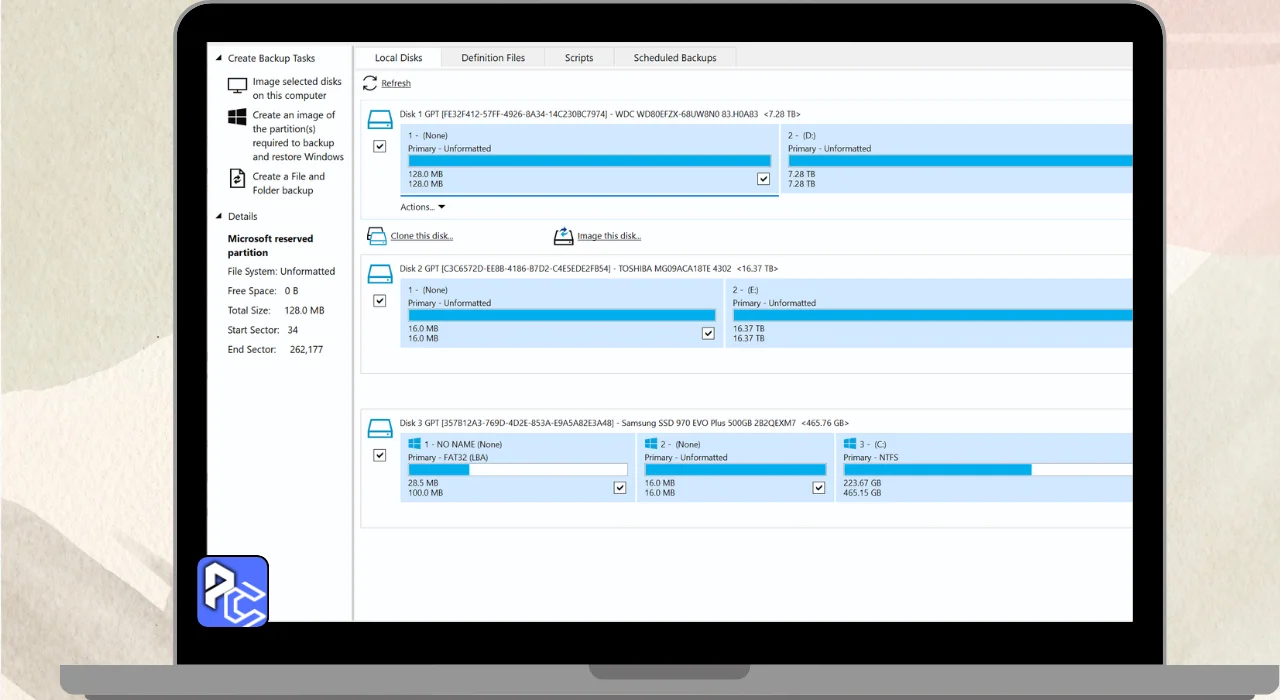
Task: Uncheck the Disk 1 main checkbox
Action: [380, 146]
